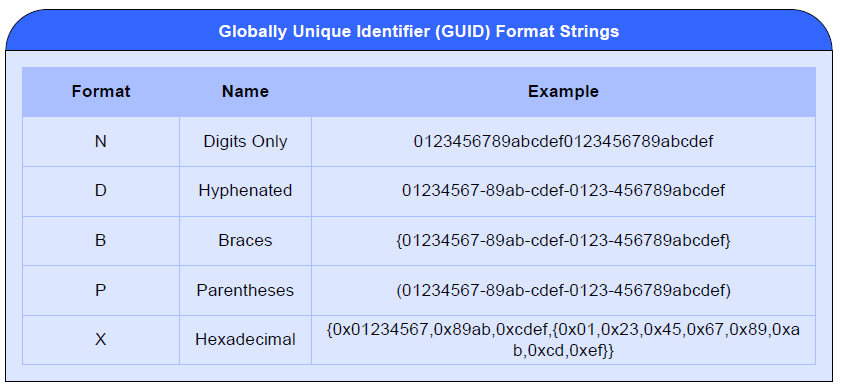Select the example GUID in parentheses
The image size is (841, 389).
tap(563, 290)
